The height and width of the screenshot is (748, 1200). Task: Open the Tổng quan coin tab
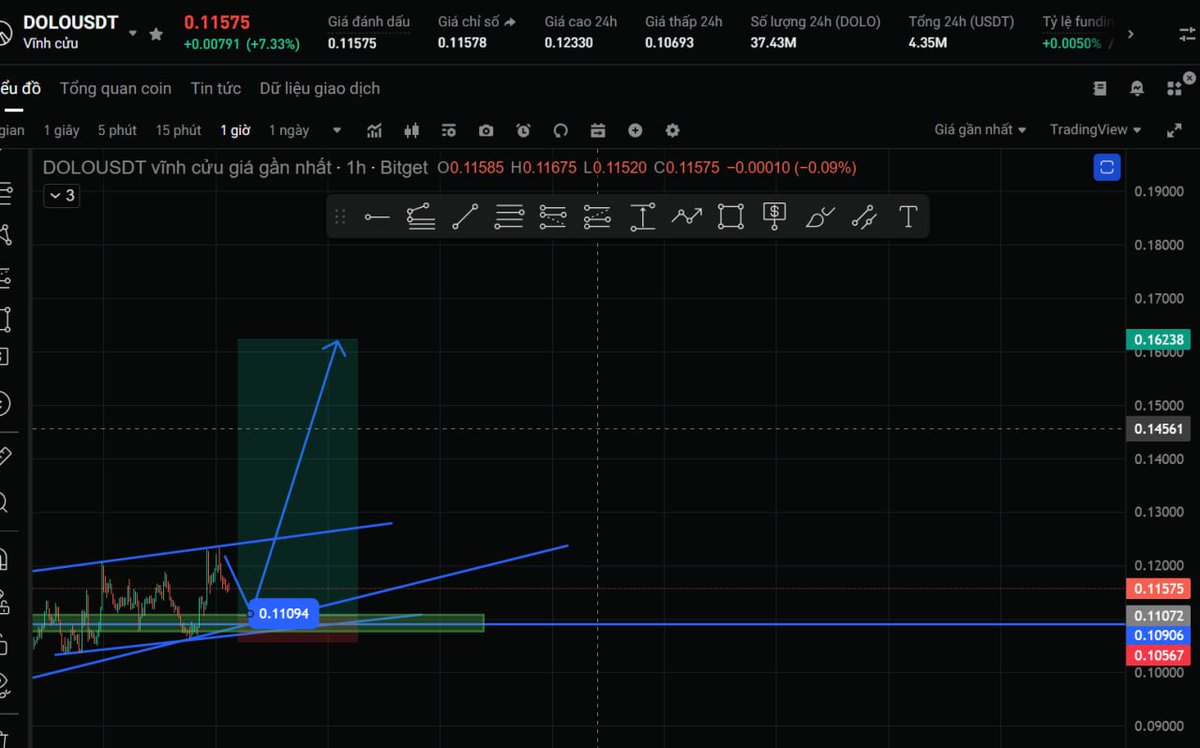(115, 88)
